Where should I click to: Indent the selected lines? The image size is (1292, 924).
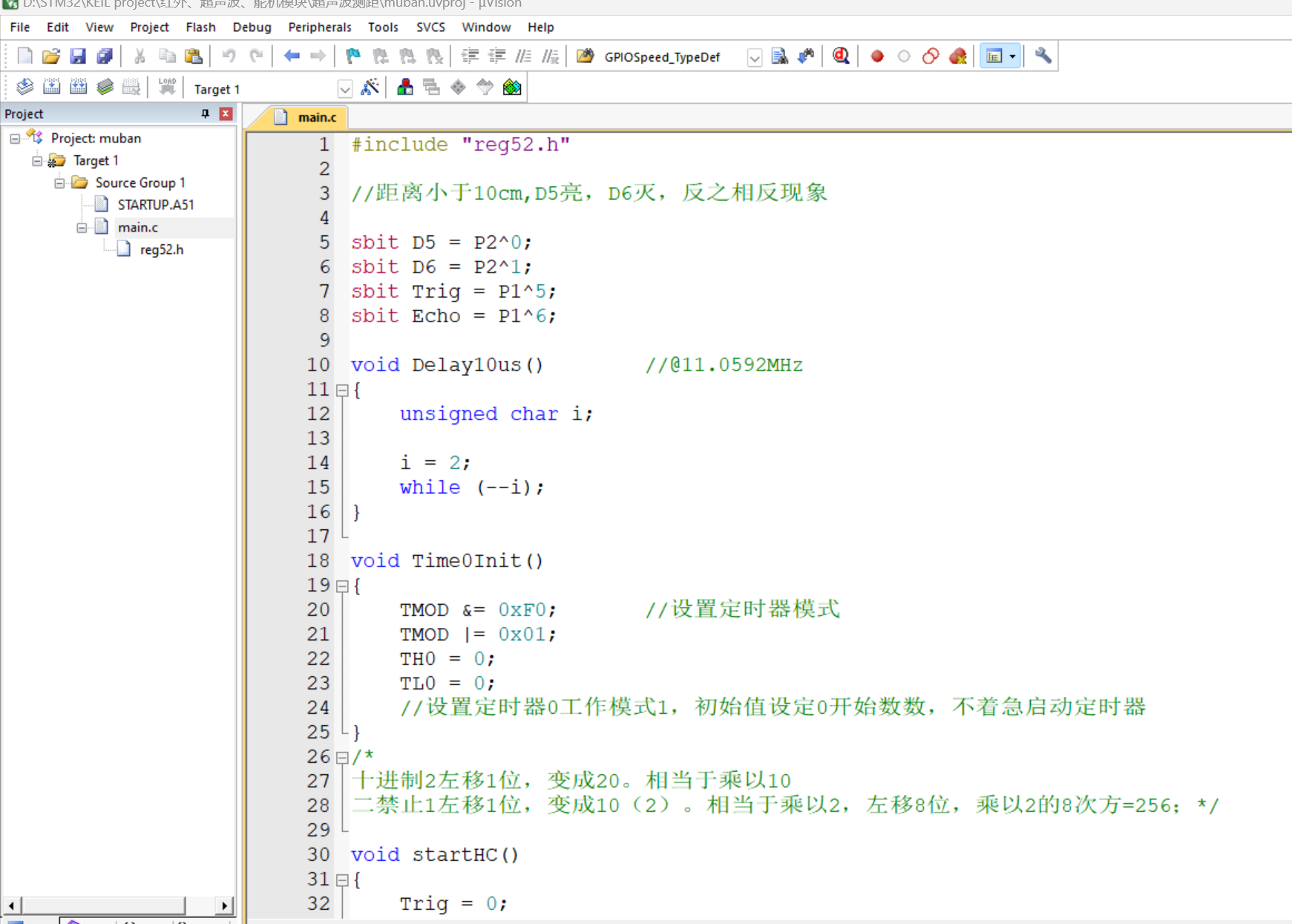coord(470,56)
